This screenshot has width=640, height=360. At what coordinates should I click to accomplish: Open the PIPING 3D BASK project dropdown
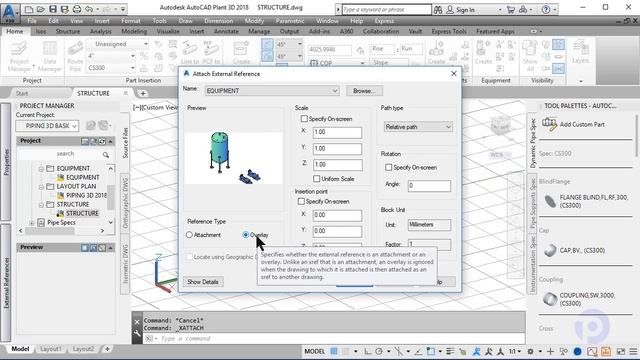tap(47, 126)
